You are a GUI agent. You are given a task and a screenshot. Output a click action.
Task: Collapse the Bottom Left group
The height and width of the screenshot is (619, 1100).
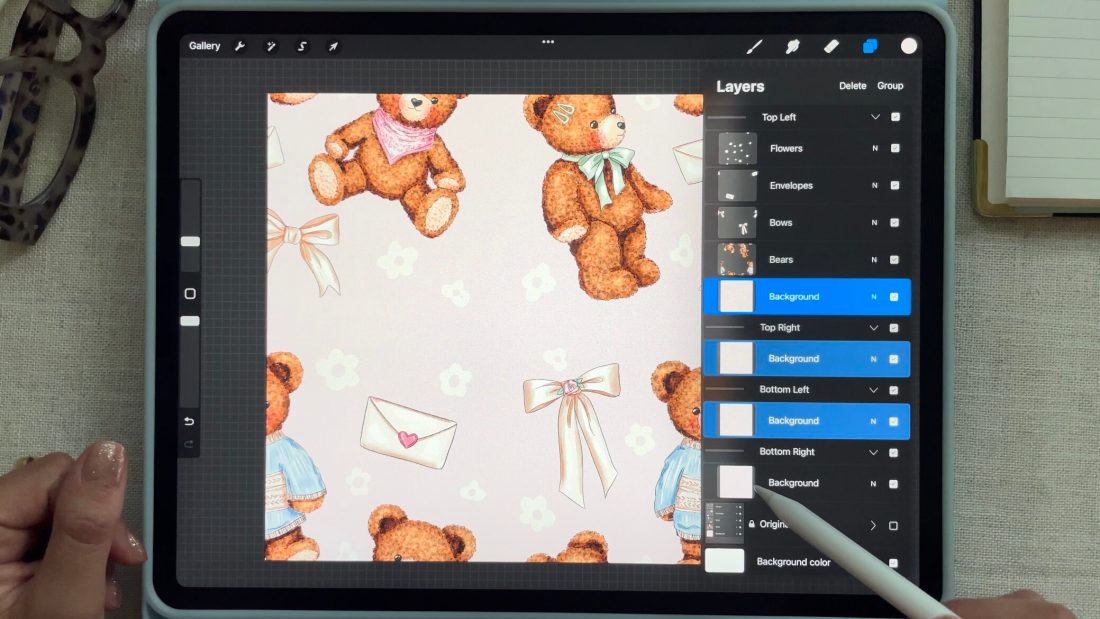(873, 390)
